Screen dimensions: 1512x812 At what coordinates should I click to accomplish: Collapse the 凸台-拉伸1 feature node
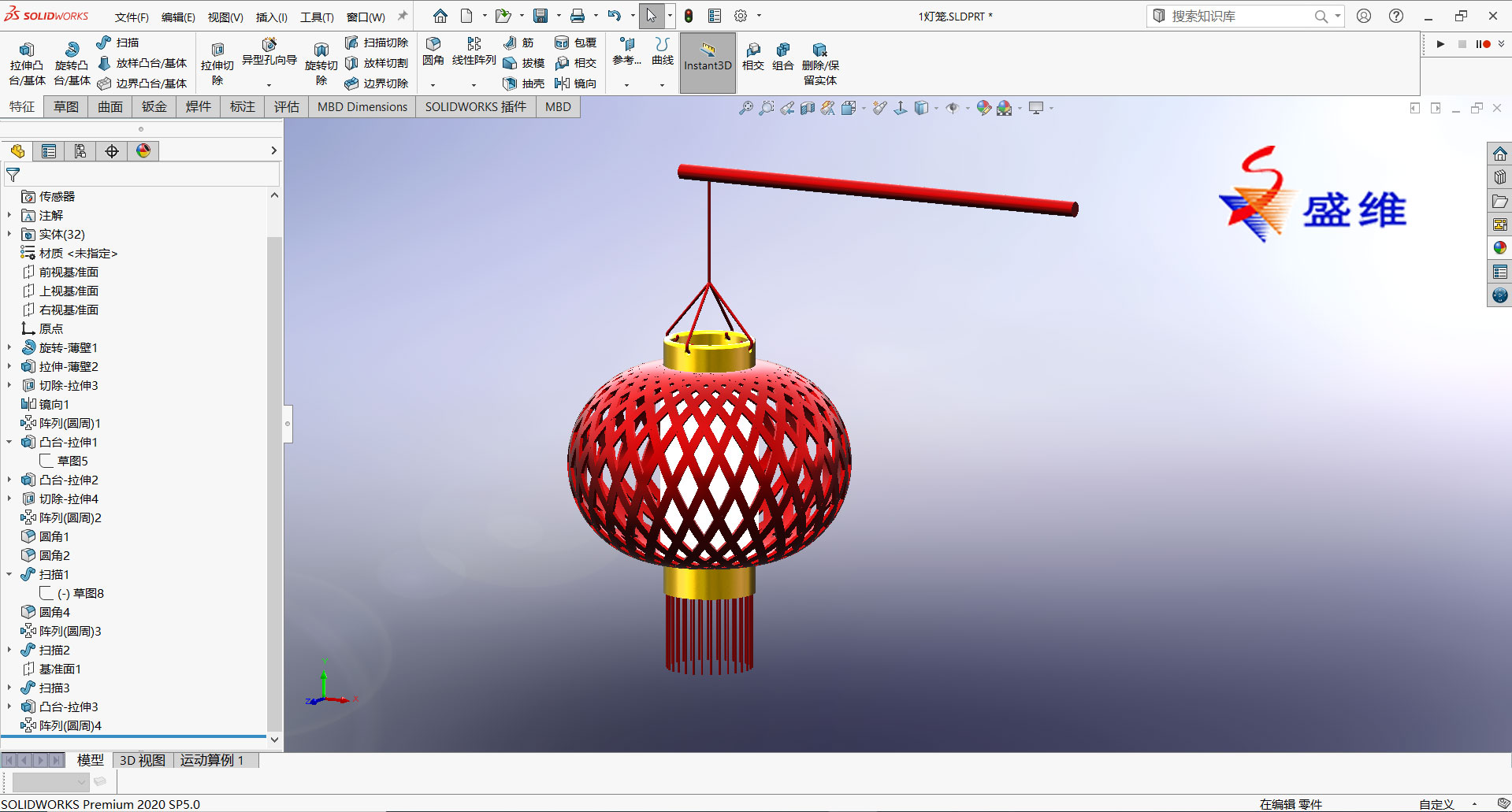(x=9, y=442)
